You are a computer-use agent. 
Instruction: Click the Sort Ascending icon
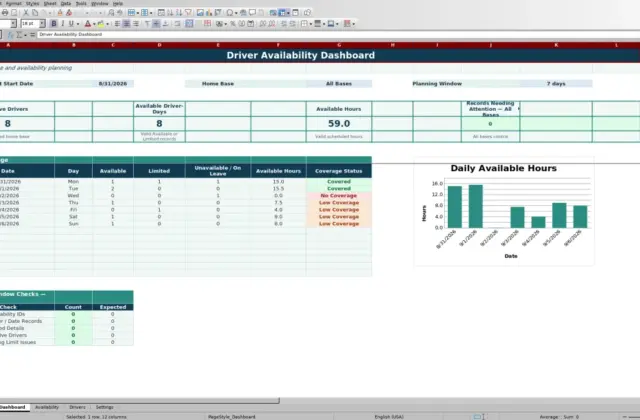tap(170, 13)
